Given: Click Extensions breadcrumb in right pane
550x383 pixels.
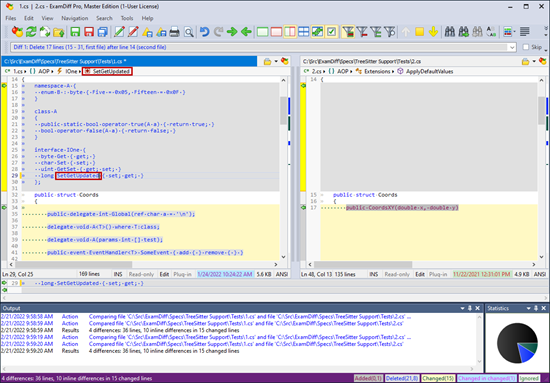Looking at the screenshot, I should [377, 71].
